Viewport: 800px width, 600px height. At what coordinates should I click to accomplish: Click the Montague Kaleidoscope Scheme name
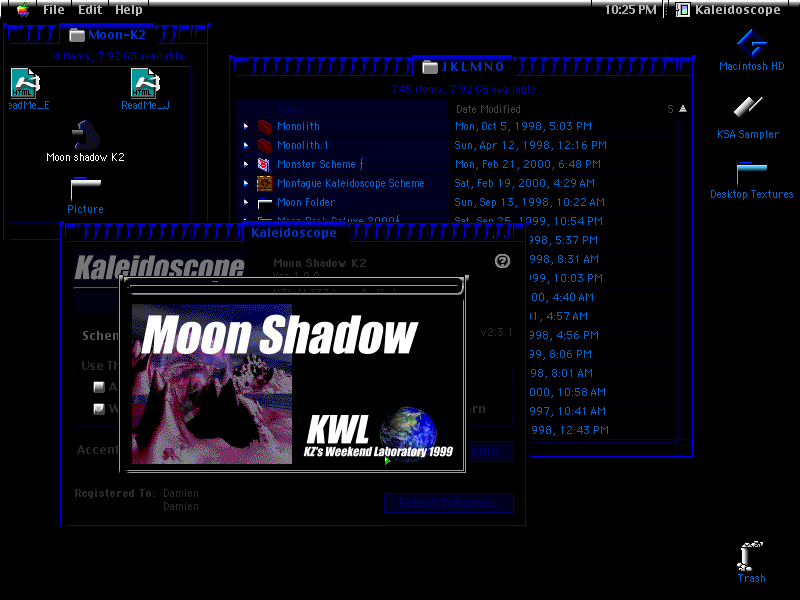point(351,183)
